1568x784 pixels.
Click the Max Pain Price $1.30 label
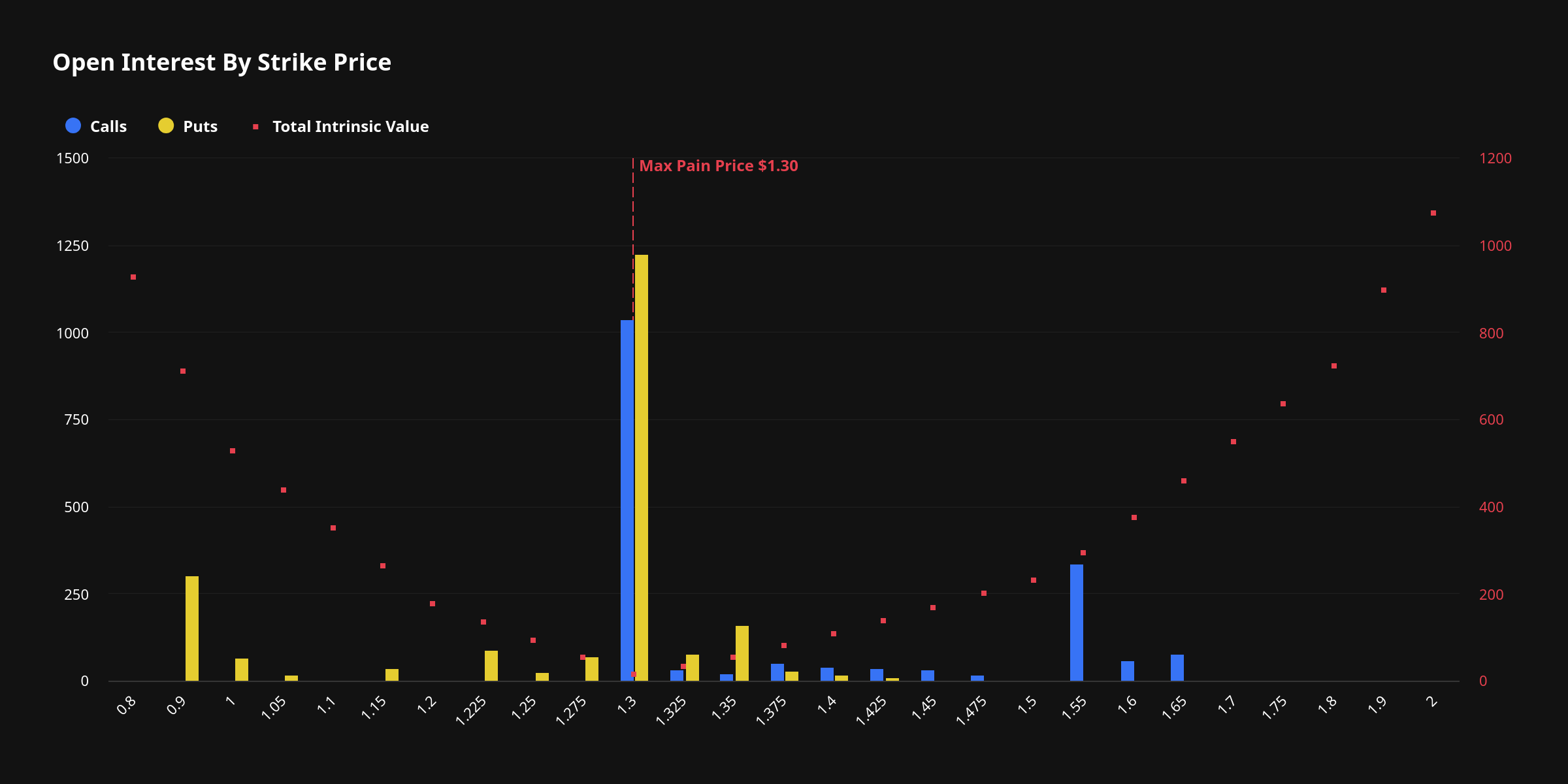718,166
